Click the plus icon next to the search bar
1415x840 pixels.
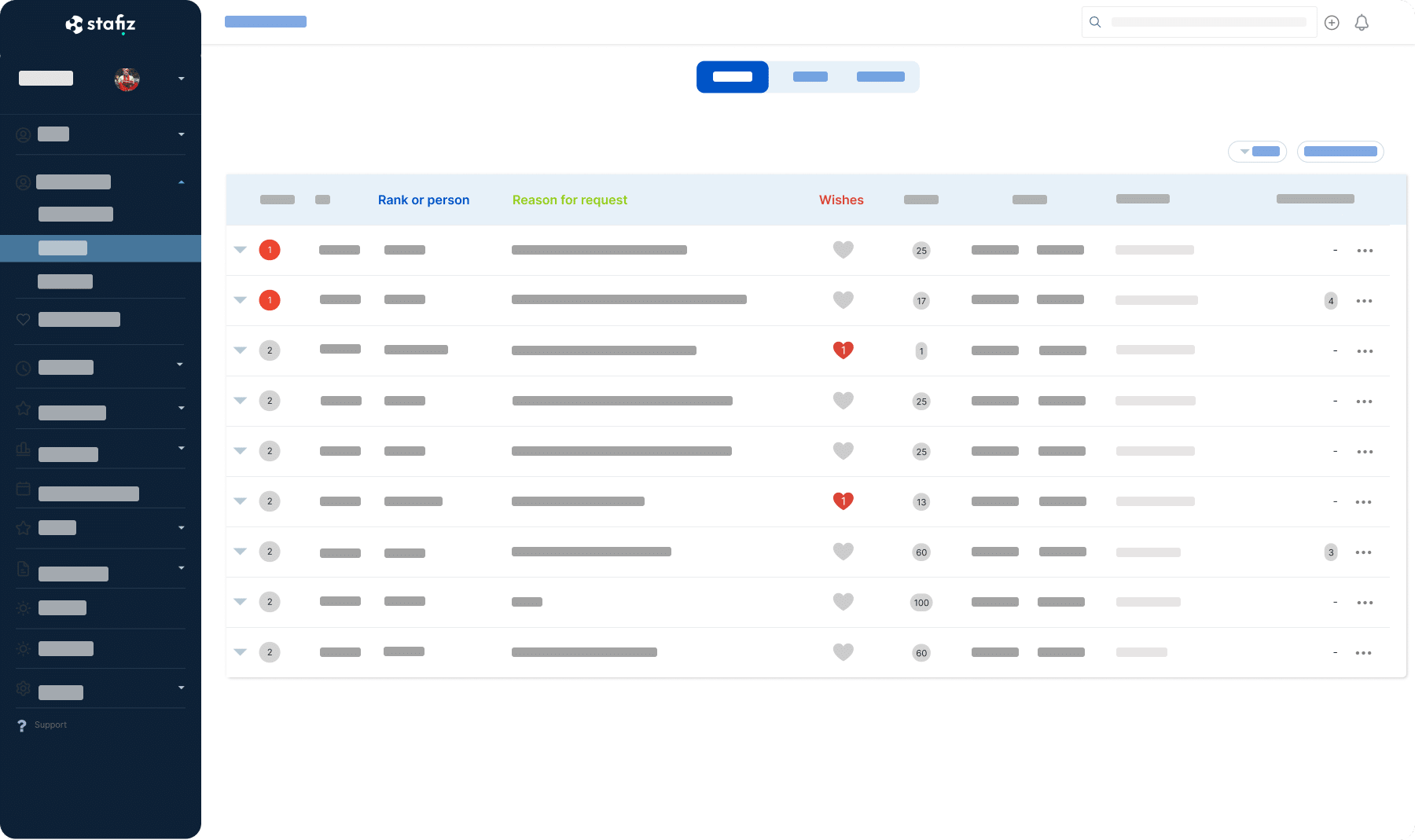1332,22
